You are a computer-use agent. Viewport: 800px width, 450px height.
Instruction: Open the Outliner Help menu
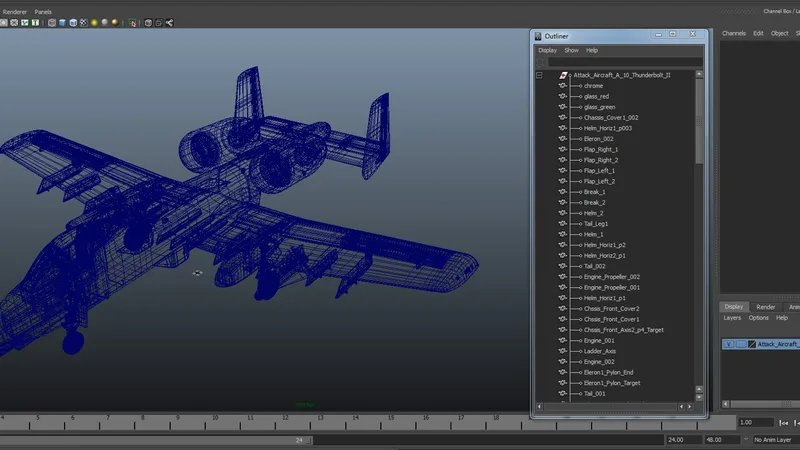tap(592, 50)
